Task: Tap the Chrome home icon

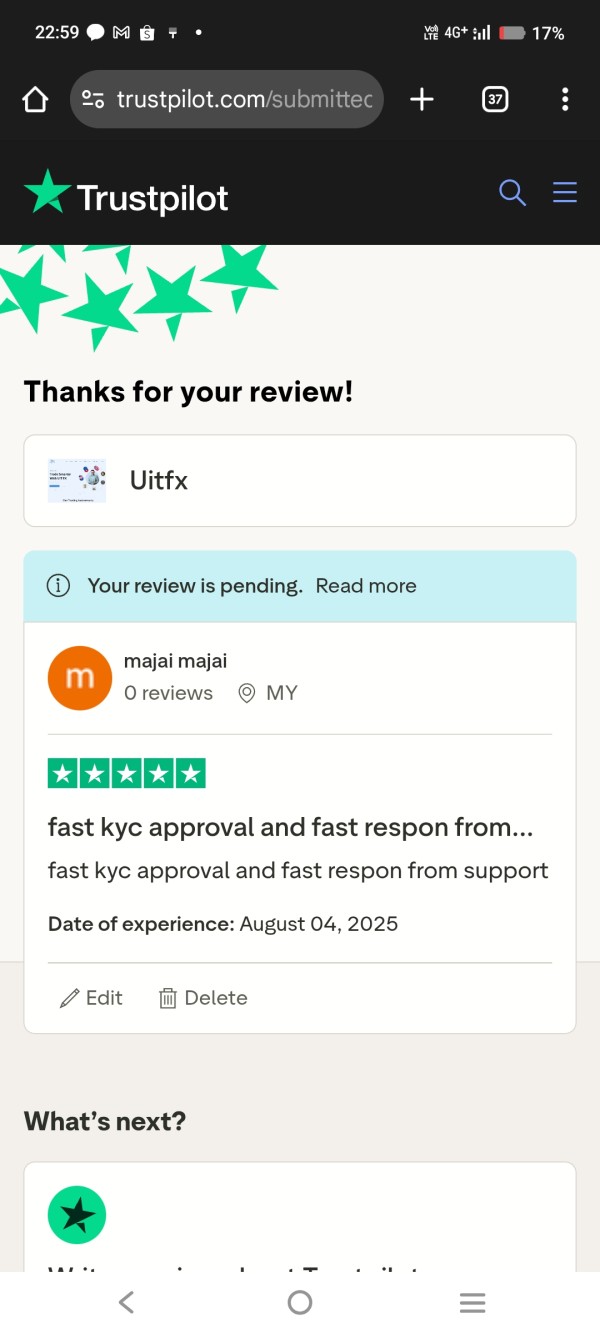Action: pyautogui.click(x=35, y=99)
